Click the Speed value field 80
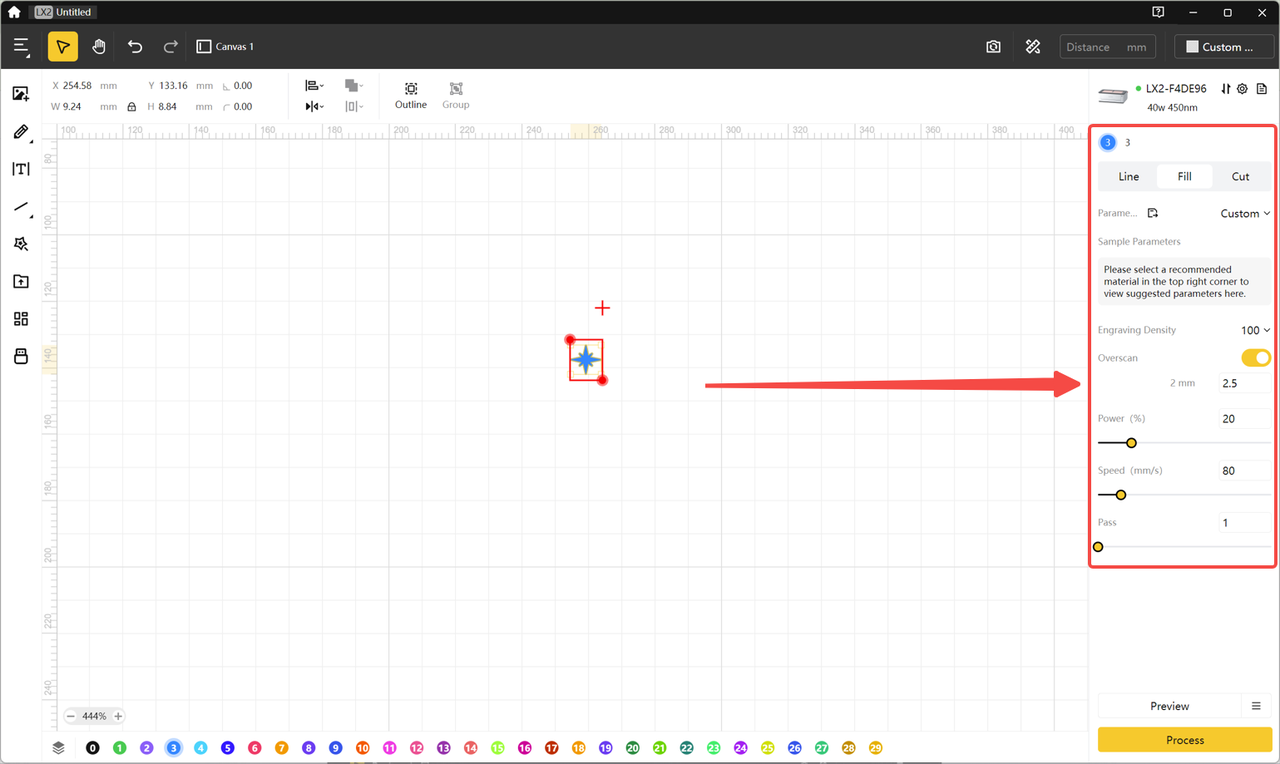Screen dimensions: 1280x764 (x=1245, y=471)
